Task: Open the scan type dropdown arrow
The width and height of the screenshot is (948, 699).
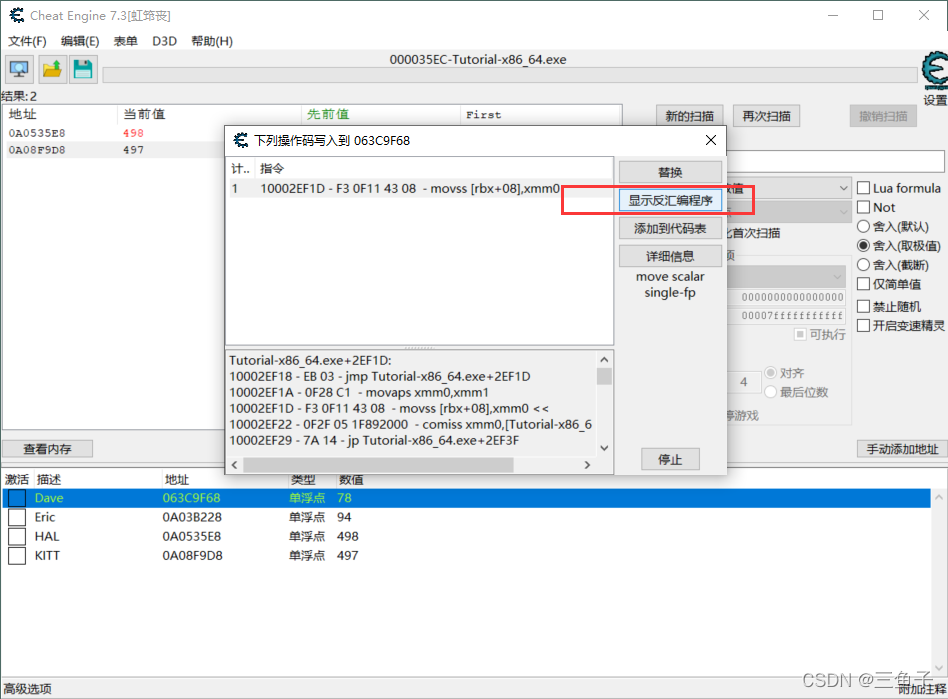Action: coord(843,188)
